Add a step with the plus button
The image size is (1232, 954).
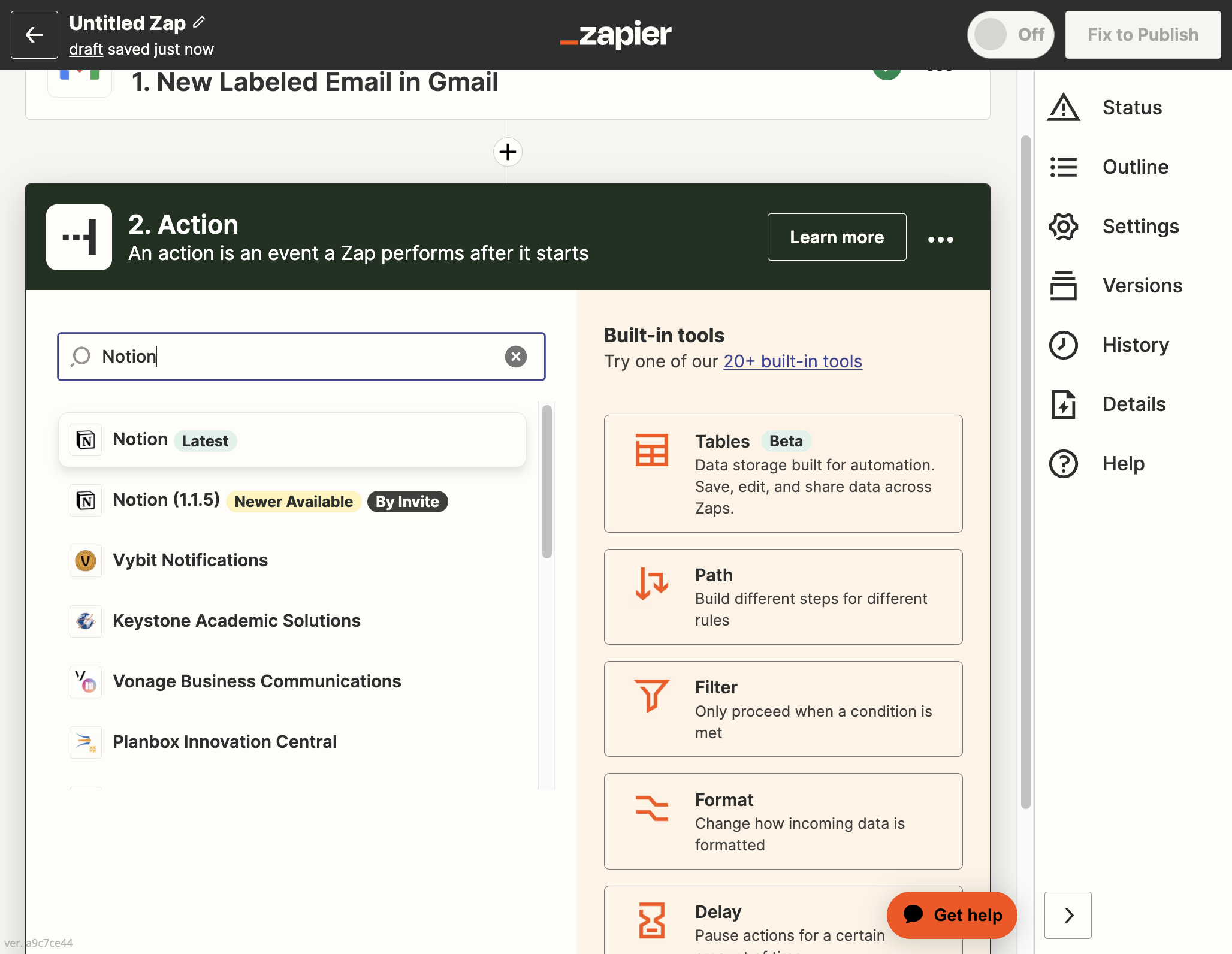coord(508,152)
